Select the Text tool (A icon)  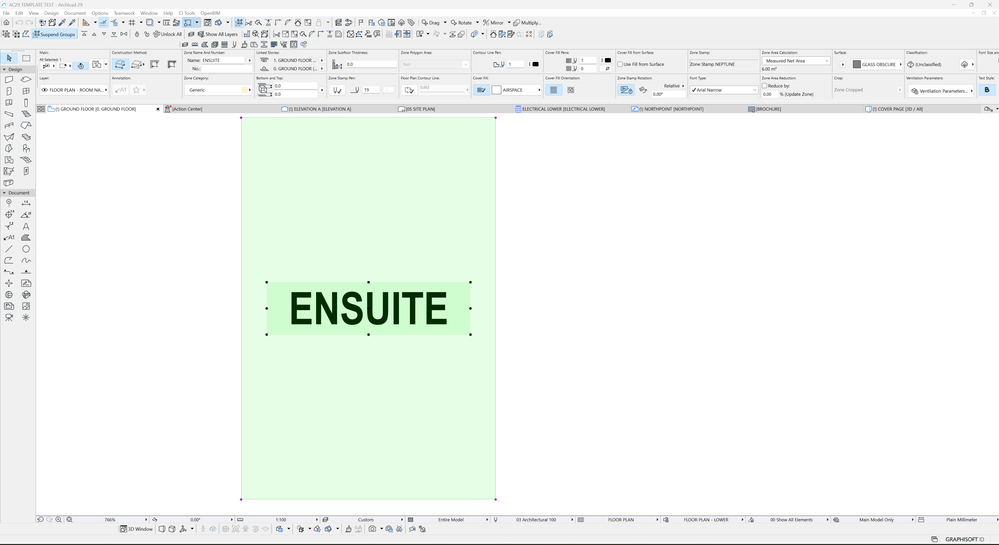click(26, 226)
